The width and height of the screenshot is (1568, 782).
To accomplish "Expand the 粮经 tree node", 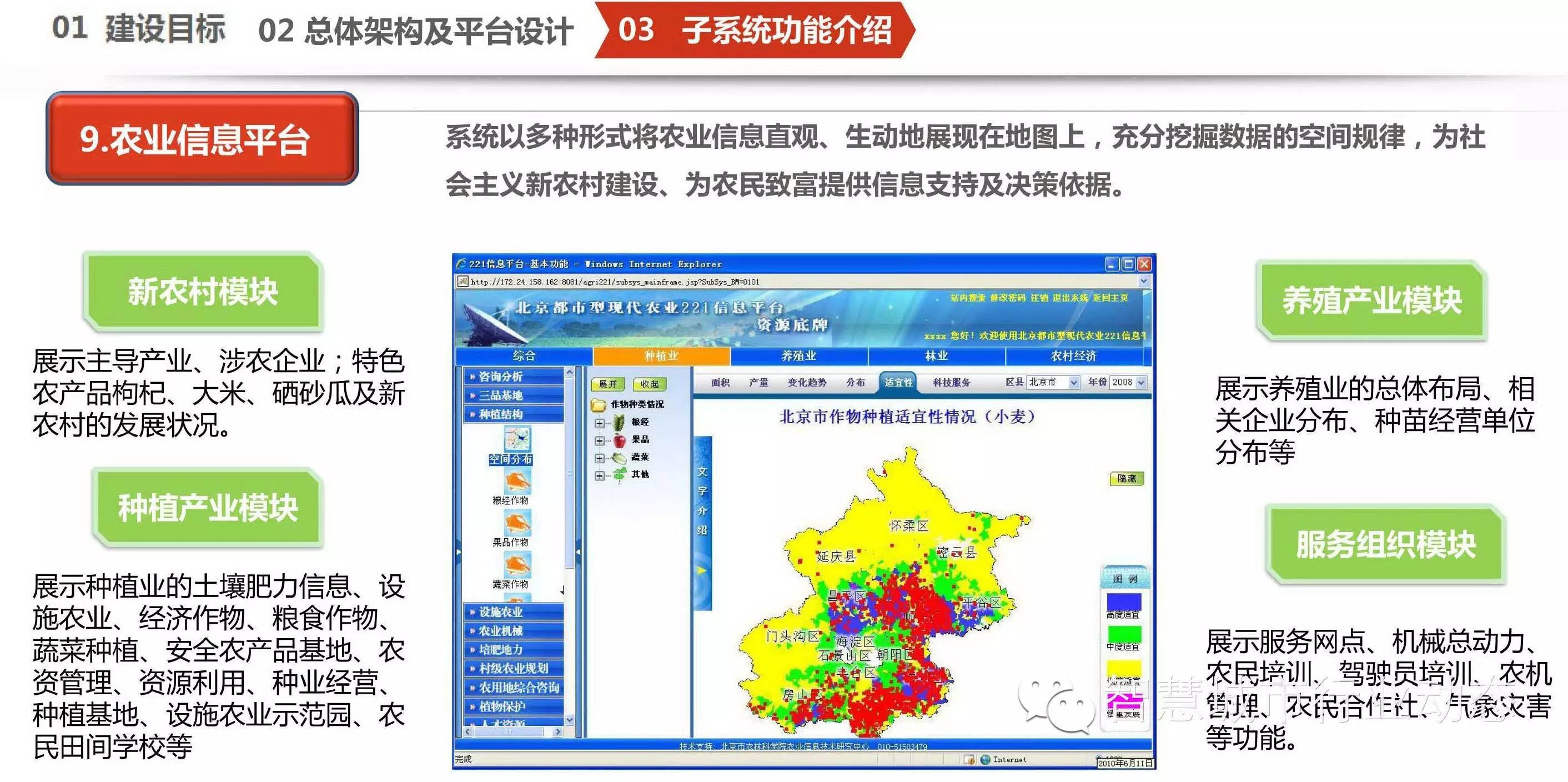I will click(x=600, y=423).
